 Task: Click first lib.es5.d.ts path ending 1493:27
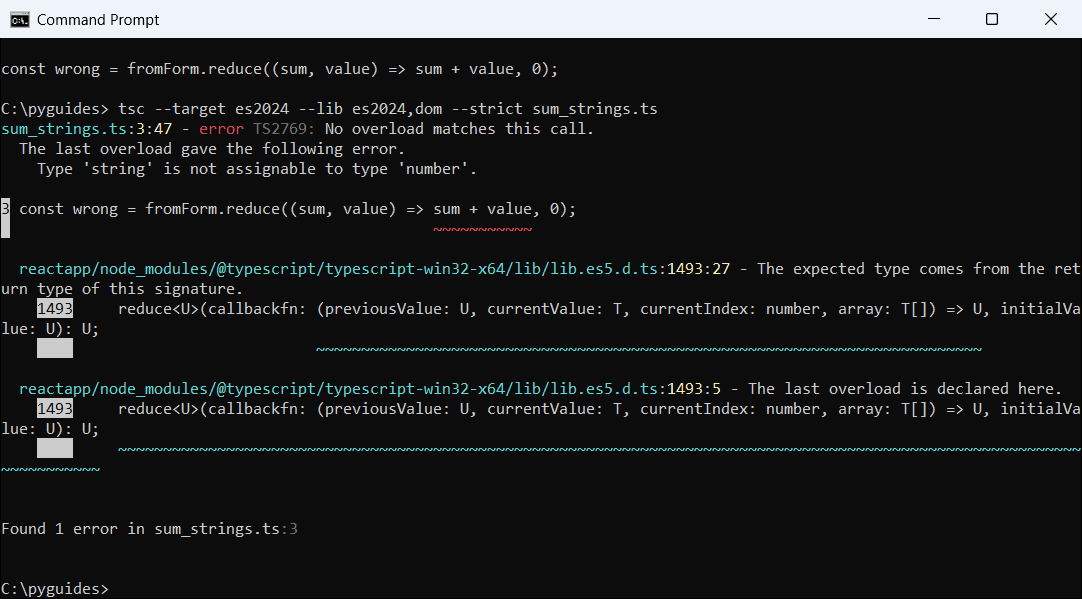[374, 269]
